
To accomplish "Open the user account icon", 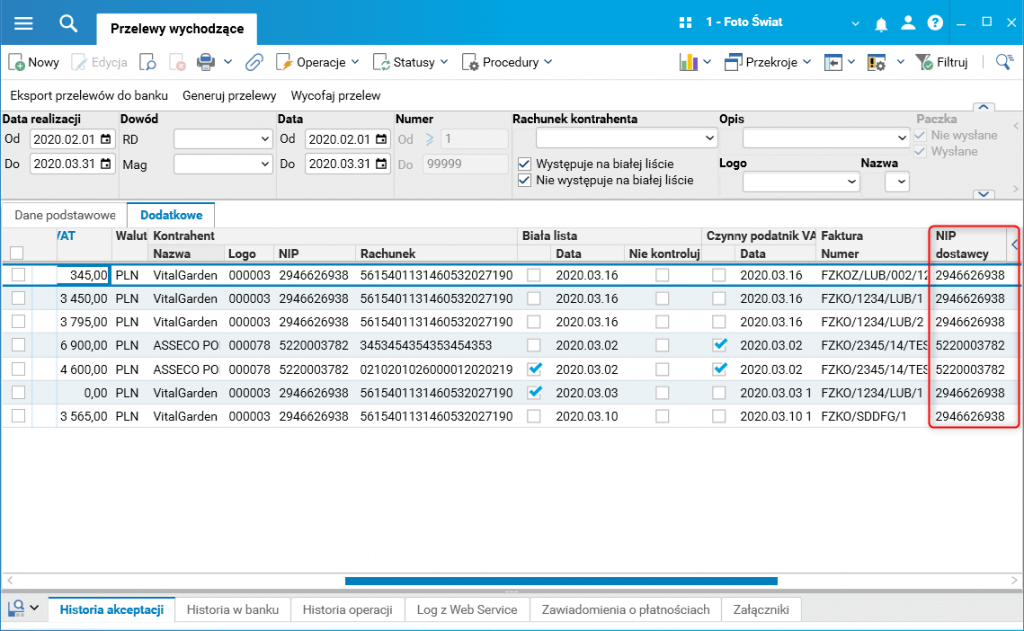I will click(x=908, y=23).
